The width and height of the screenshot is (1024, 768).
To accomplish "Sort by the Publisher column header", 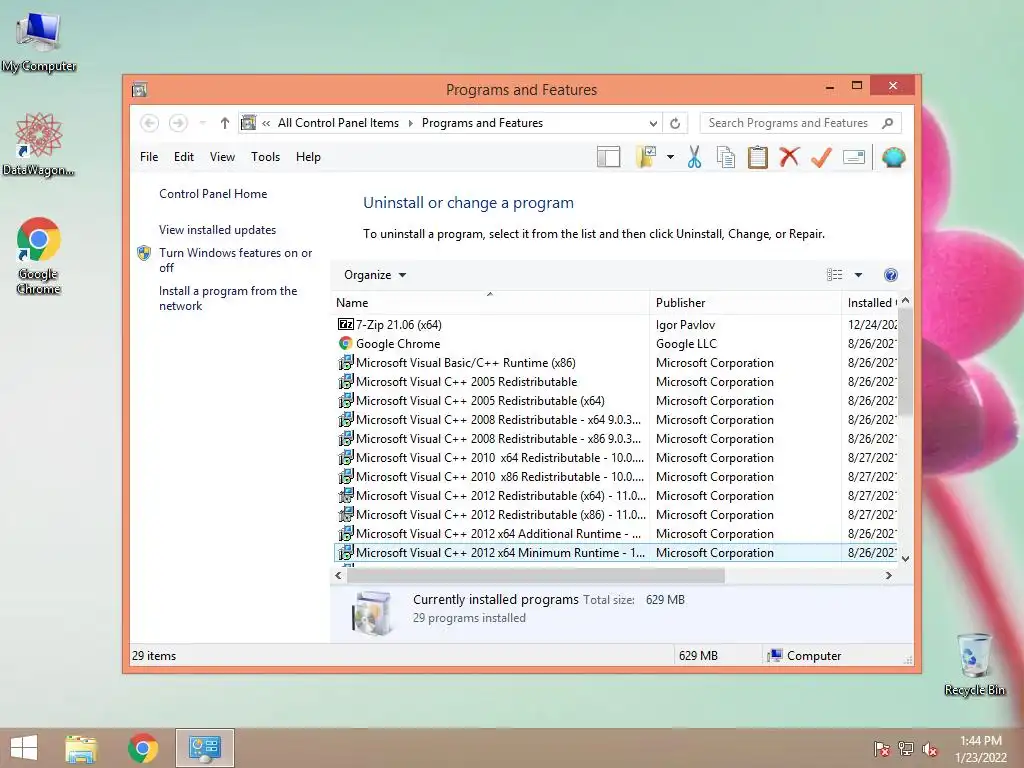I will pyautogui.click(x=745, y=302).
